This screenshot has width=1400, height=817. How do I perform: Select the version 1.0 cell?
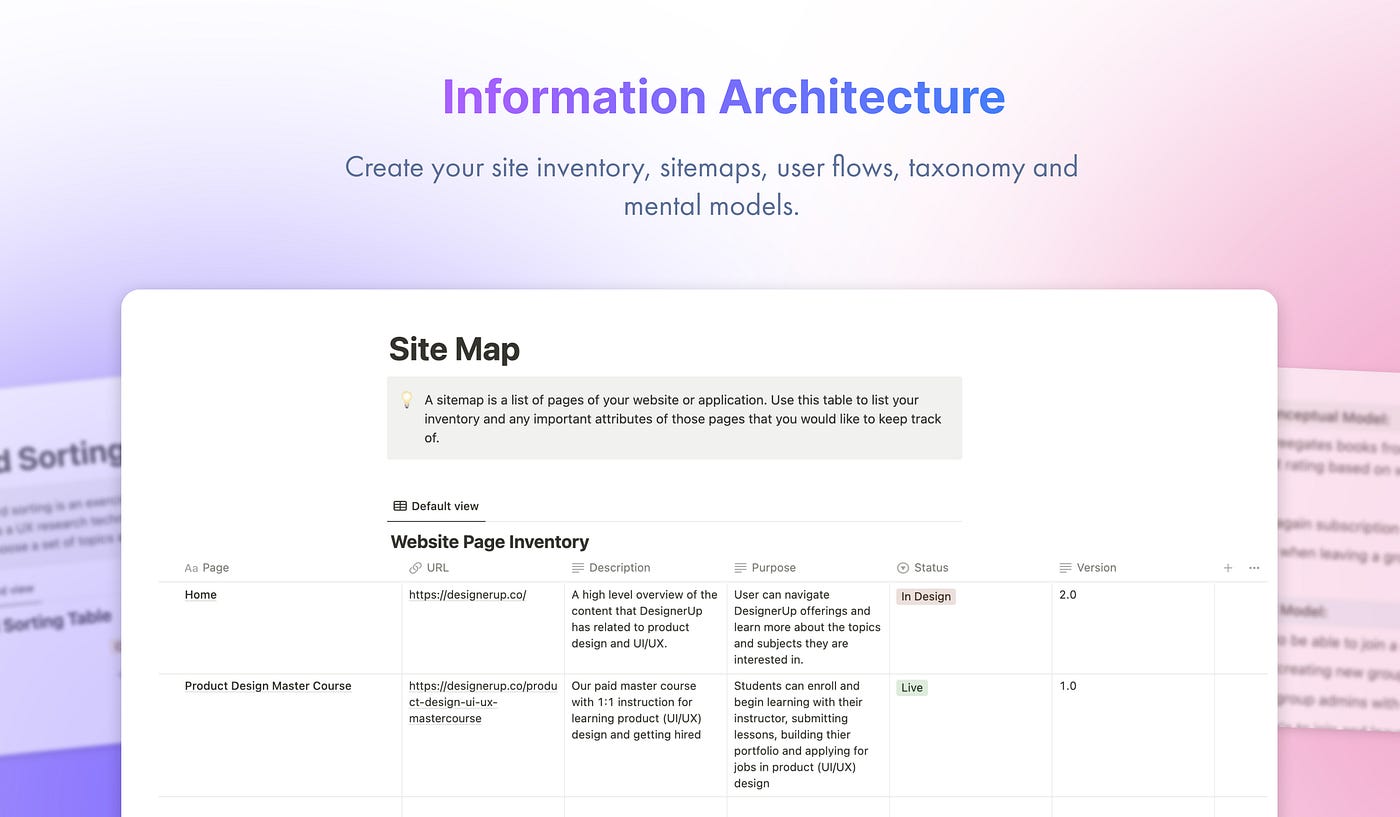[x=1133, y=735]
